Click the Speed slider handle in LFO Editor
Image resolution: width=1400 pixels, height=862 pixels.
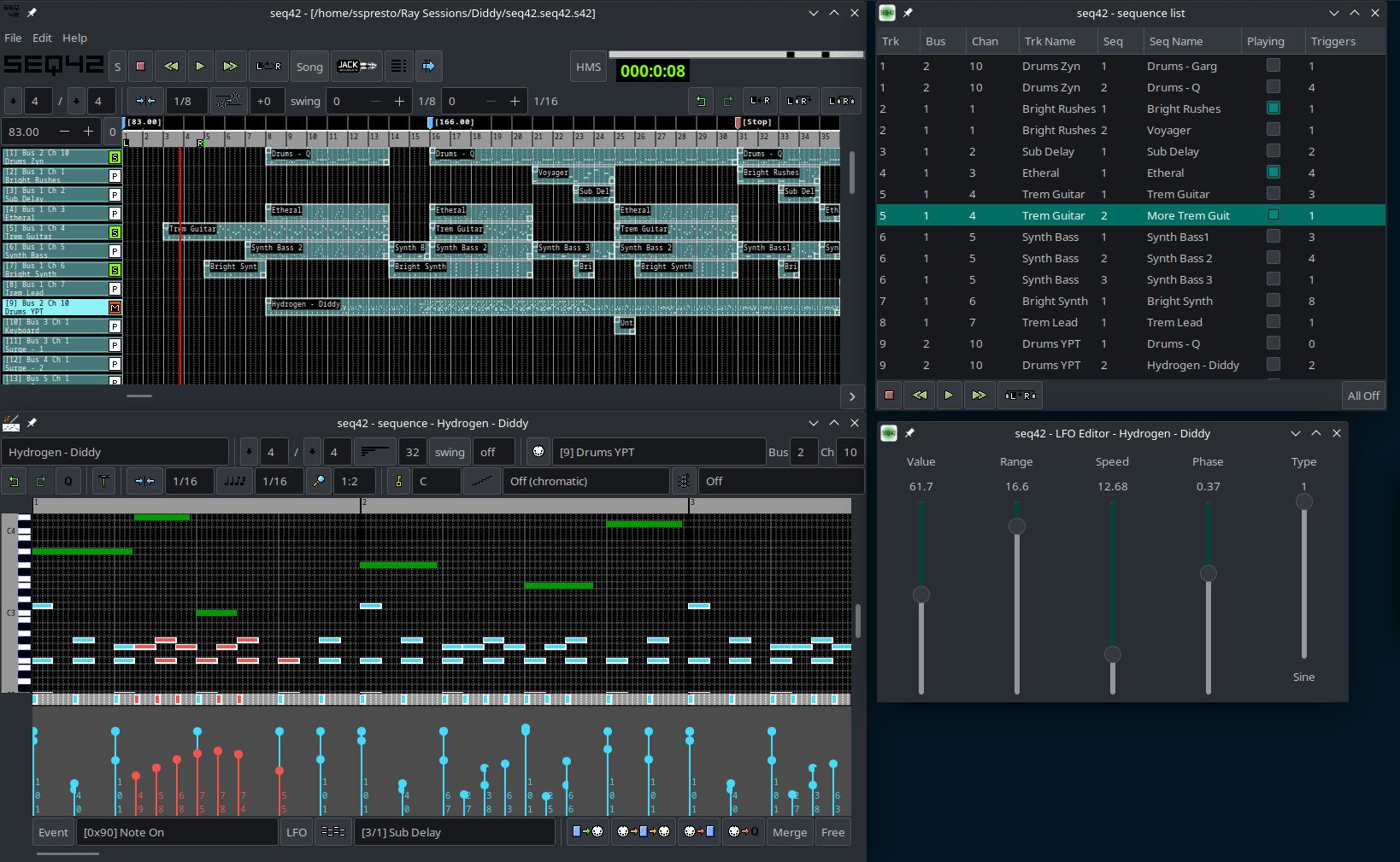(x=1112, y=654)
